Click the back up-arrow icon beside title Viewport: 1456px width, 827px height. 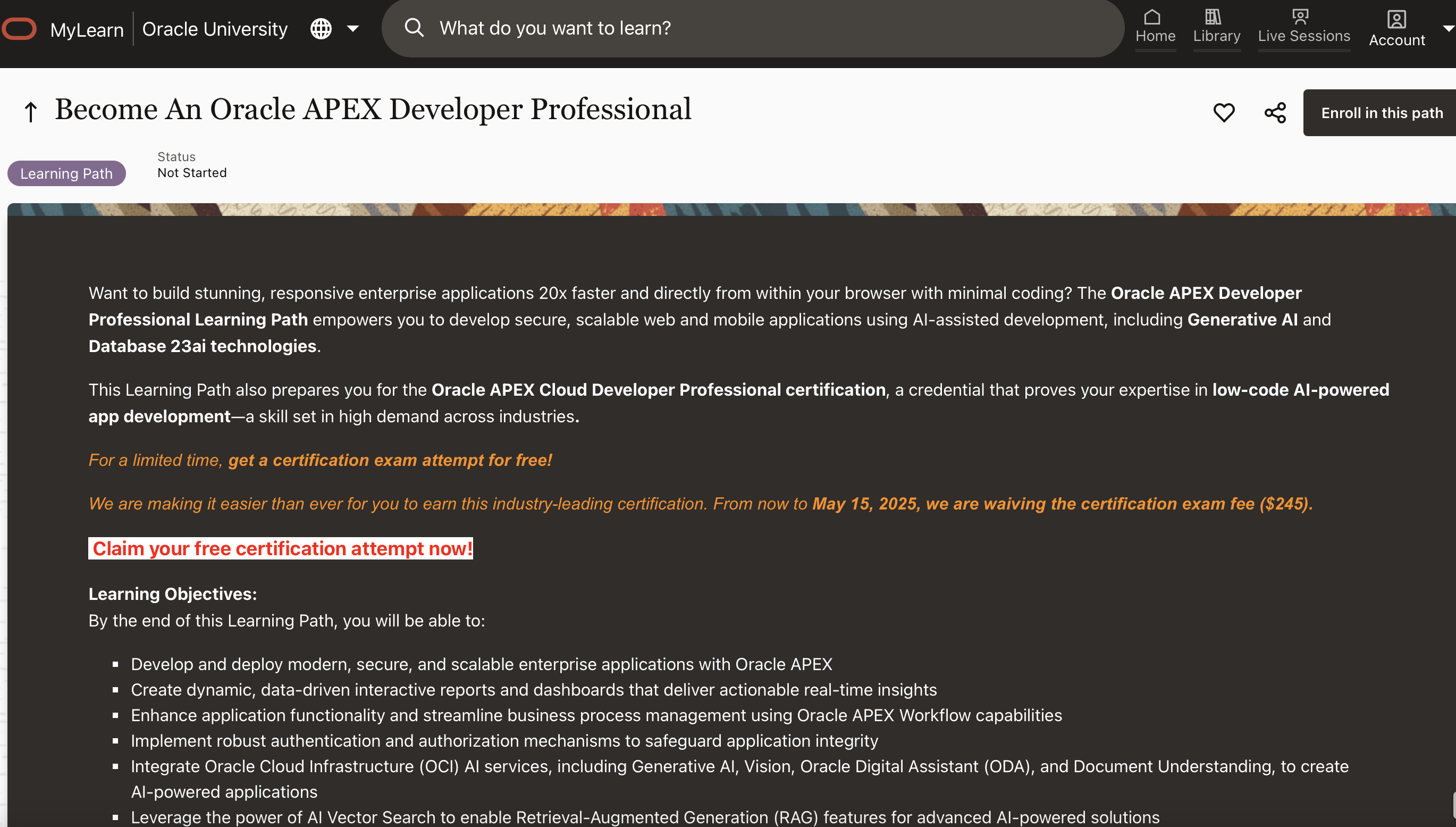[x=31, y=112]
